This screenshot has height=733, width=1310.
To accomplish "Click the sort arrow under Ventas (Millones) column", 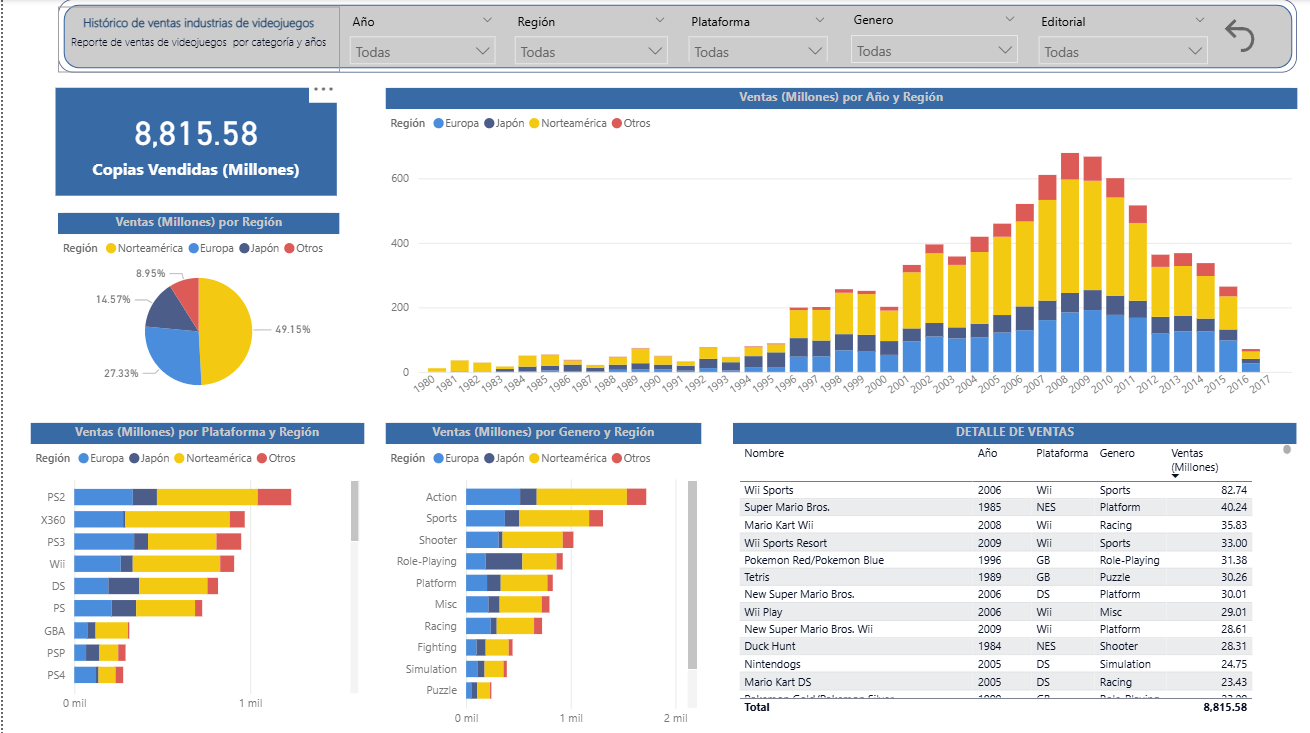I will coord(1174,476).
